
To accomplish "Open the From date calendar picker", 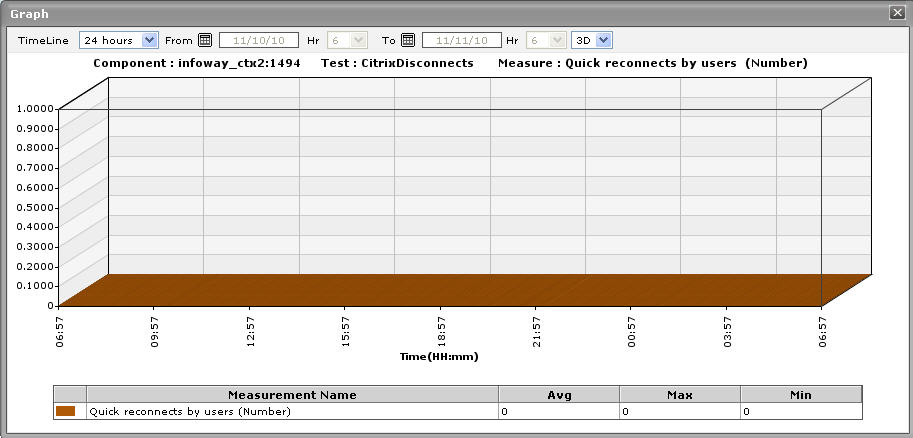I will click(x=204, y=40).
